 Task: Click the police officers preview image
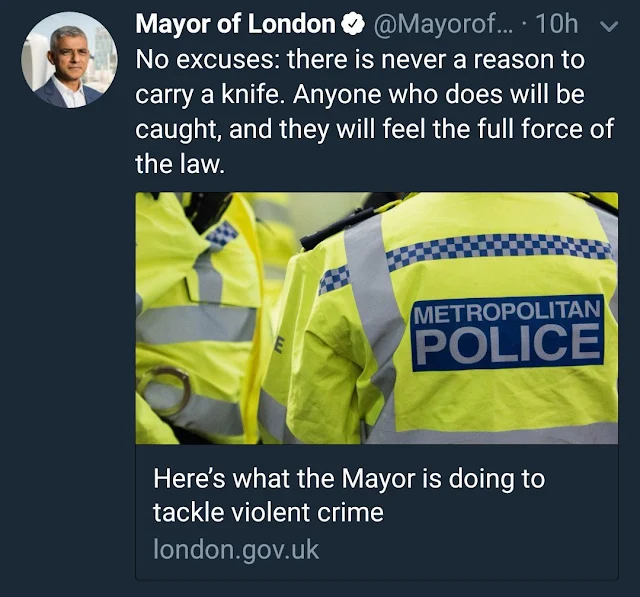point(376,318)
